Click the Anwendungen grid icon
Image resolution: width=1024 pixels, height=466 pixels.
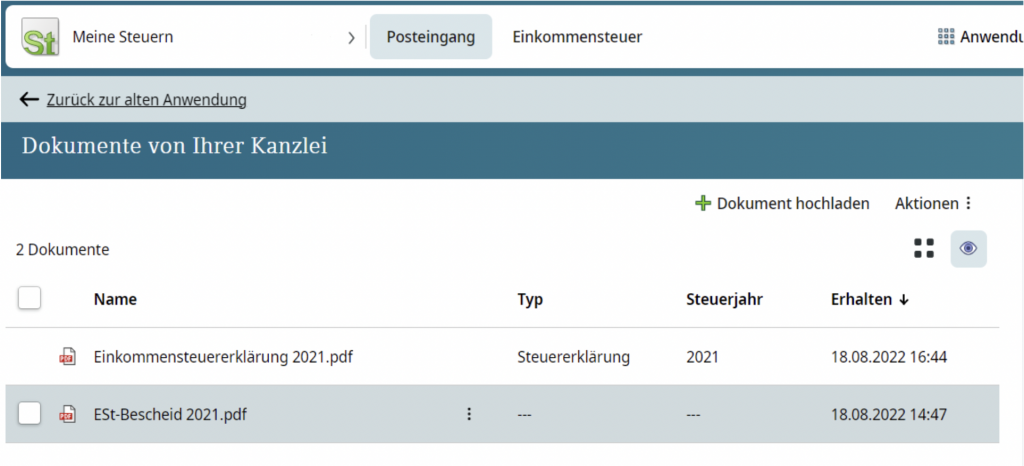tap(946, 37)
